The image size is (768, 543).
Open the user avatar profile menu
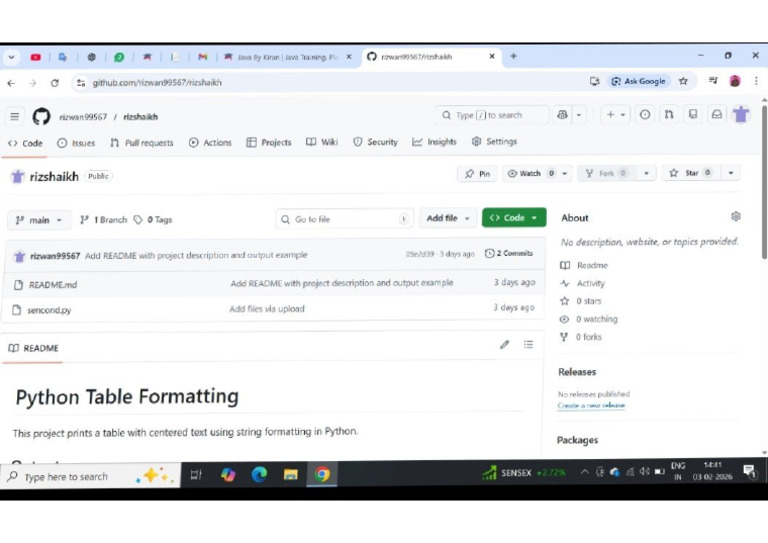click(741, 115)
